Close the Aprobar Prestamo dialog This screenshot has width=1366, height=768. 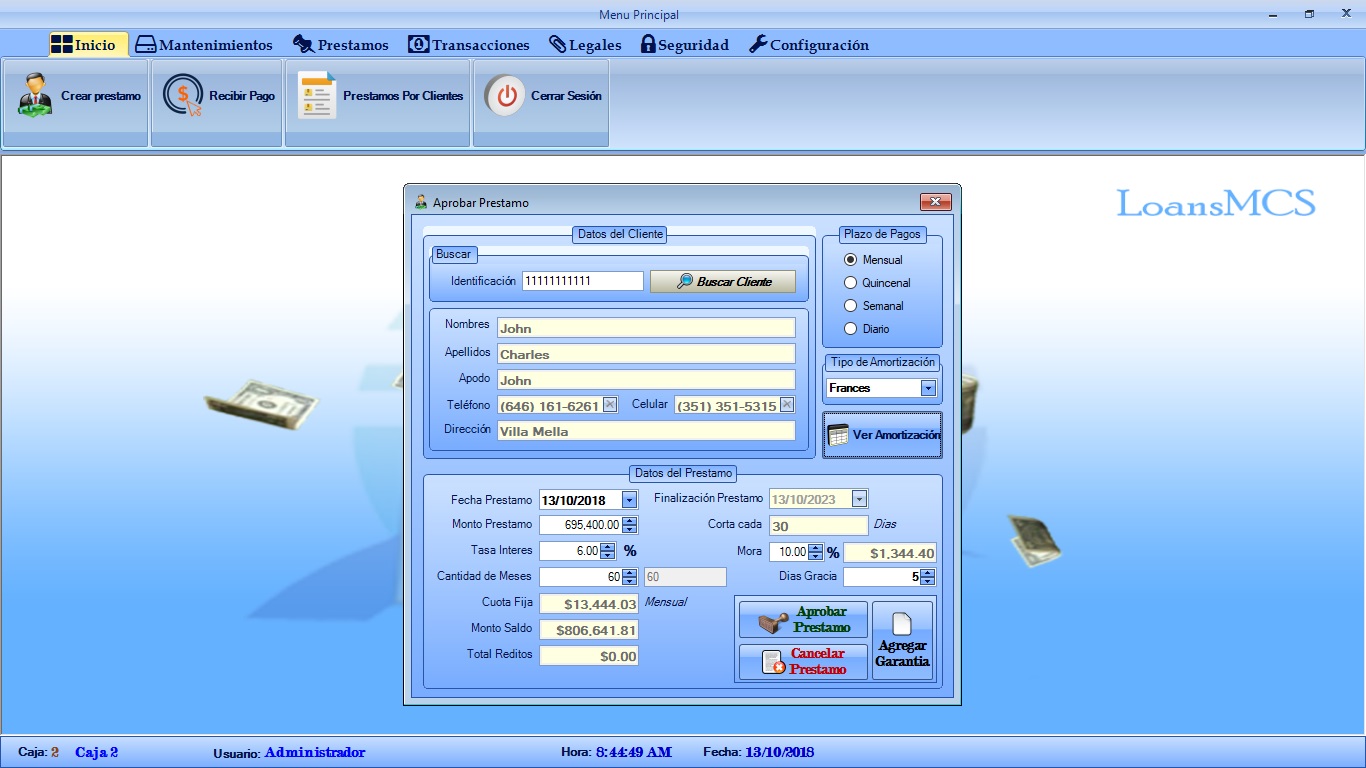point(935,202)
